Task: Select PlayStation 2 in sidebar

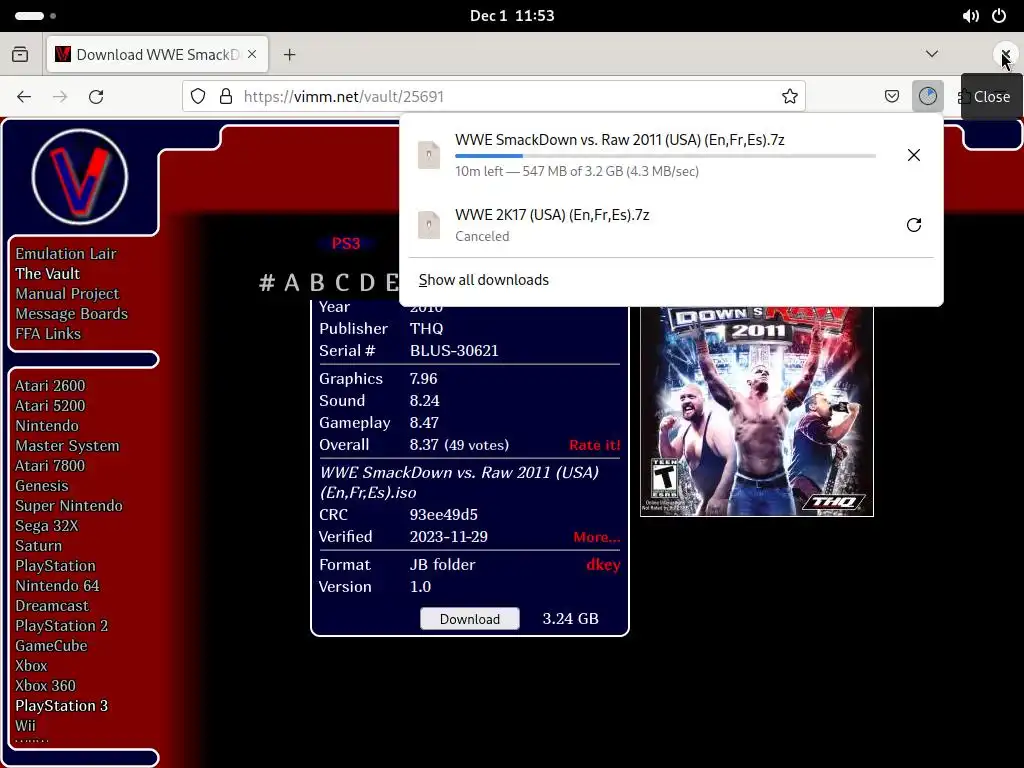Action: (x=61, y=626)
